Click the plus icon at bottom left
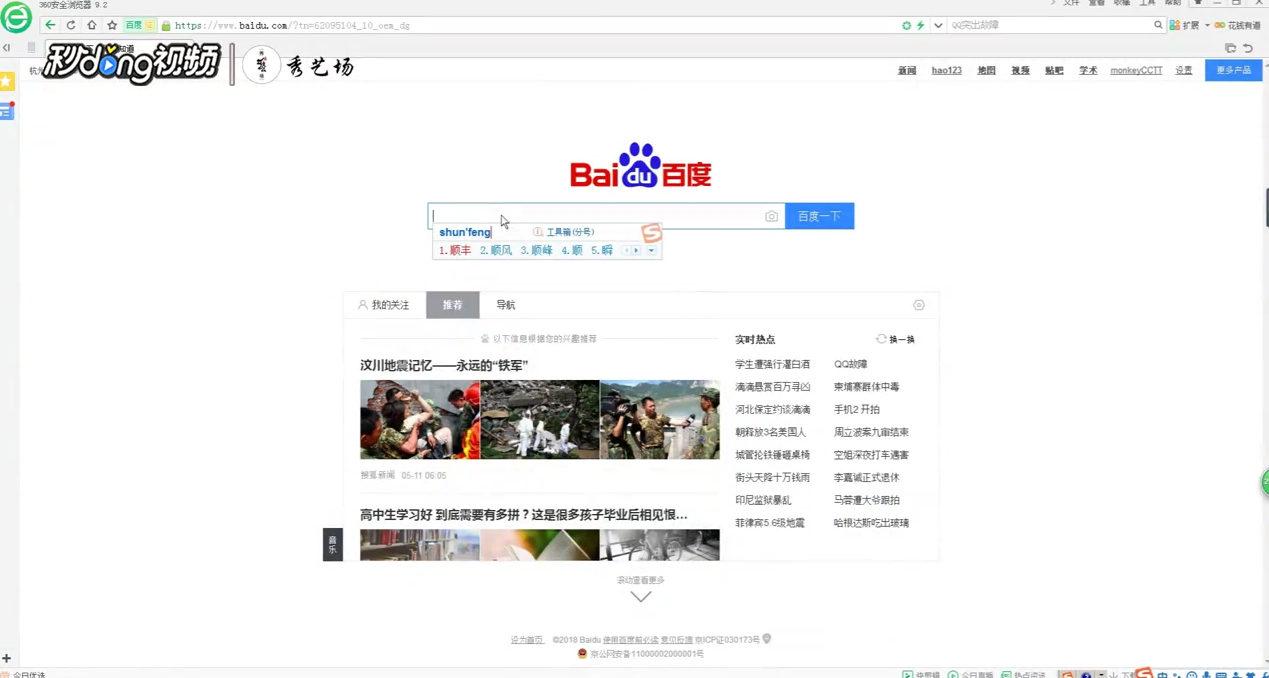The width and height of the screenshot is (1269, 678). 6,658
